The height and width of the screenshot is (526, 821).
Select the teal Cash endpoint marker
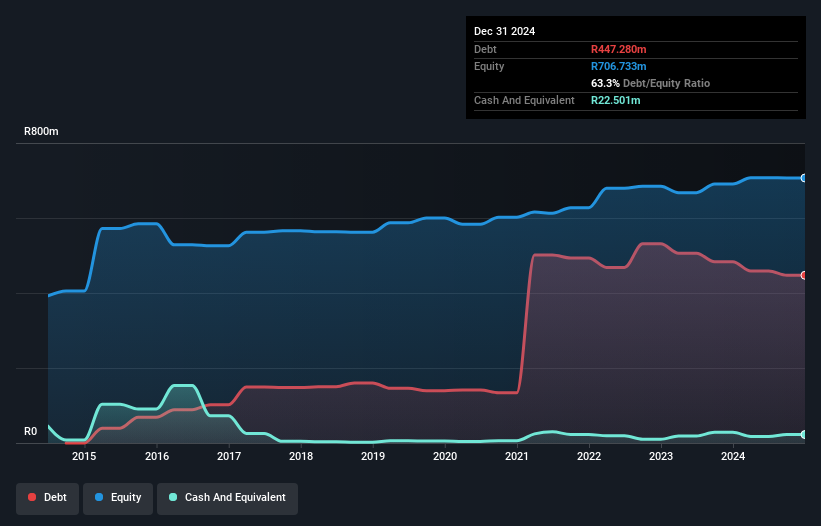coord(804,434)
